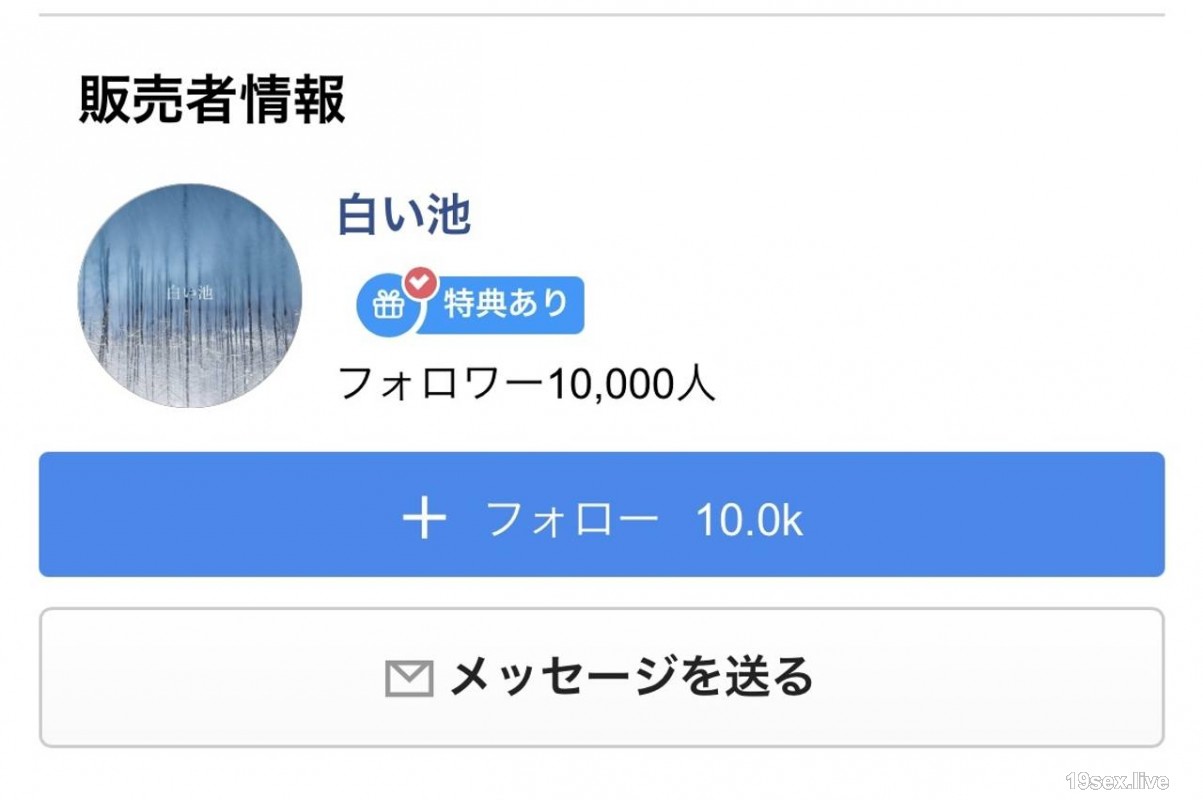Send a message via メッセージを送る
Screen dimensions: 1203x800
[602, 677]
